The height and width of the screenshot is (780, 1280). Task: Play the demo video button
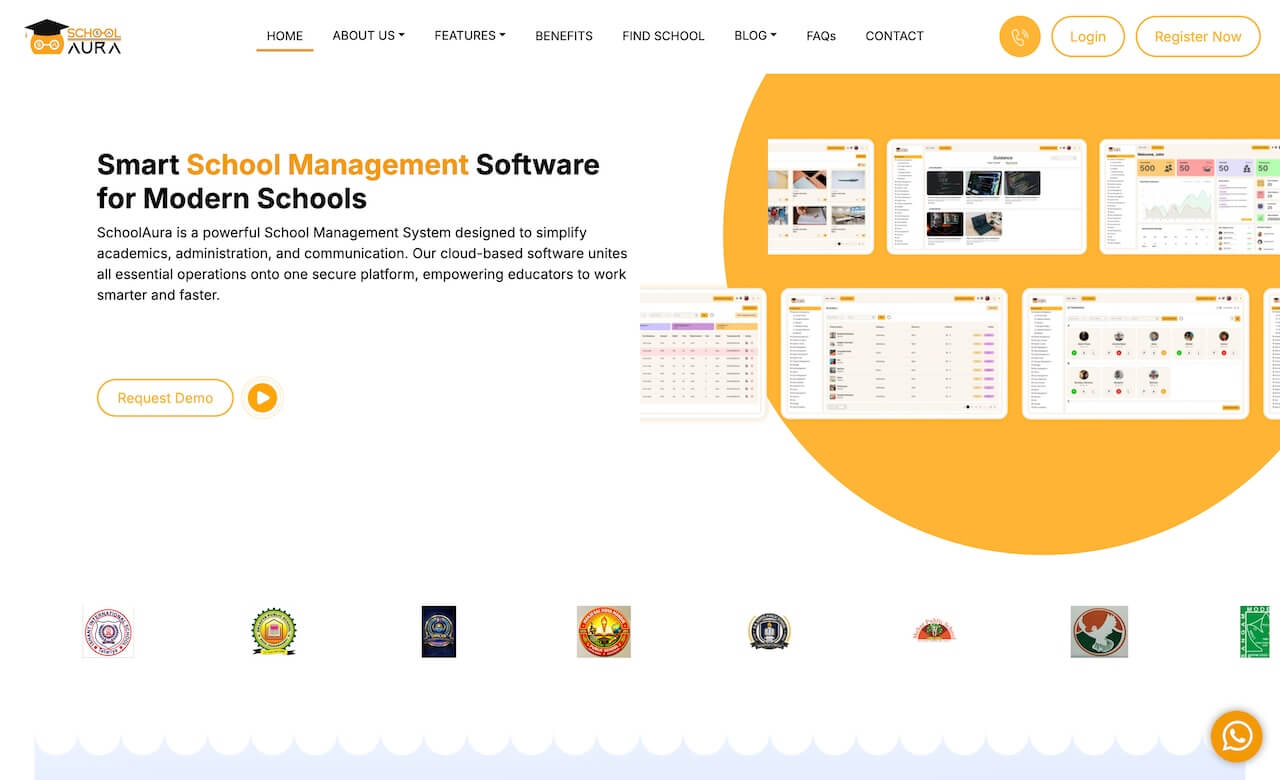(x=262, y=398)
